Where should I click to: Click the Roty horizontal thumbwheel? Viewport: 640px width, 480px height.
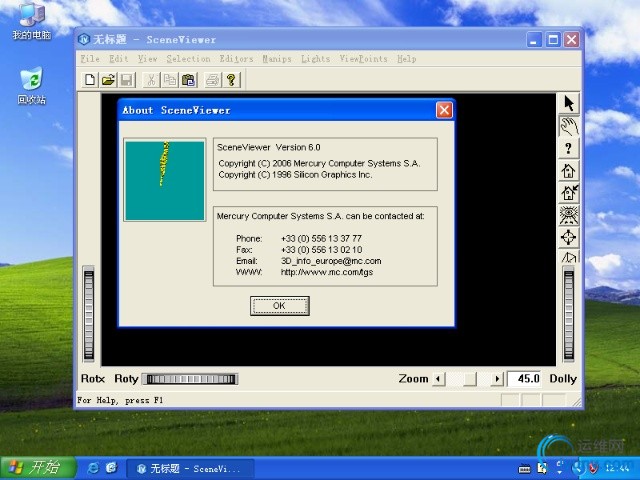point(191,379)
